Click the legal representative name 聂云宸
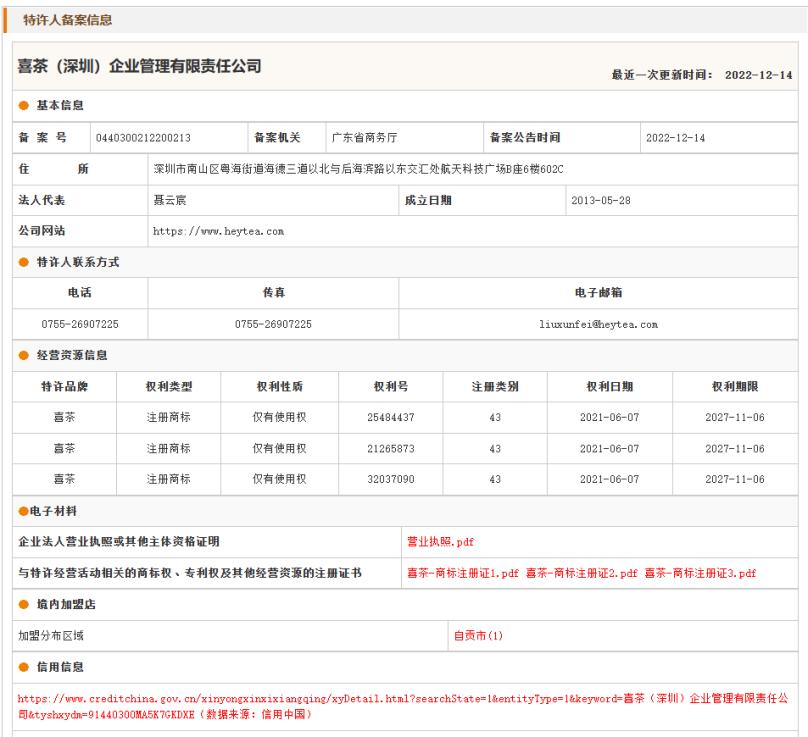This screenshot has height=737, width=808. click(170, 200)
